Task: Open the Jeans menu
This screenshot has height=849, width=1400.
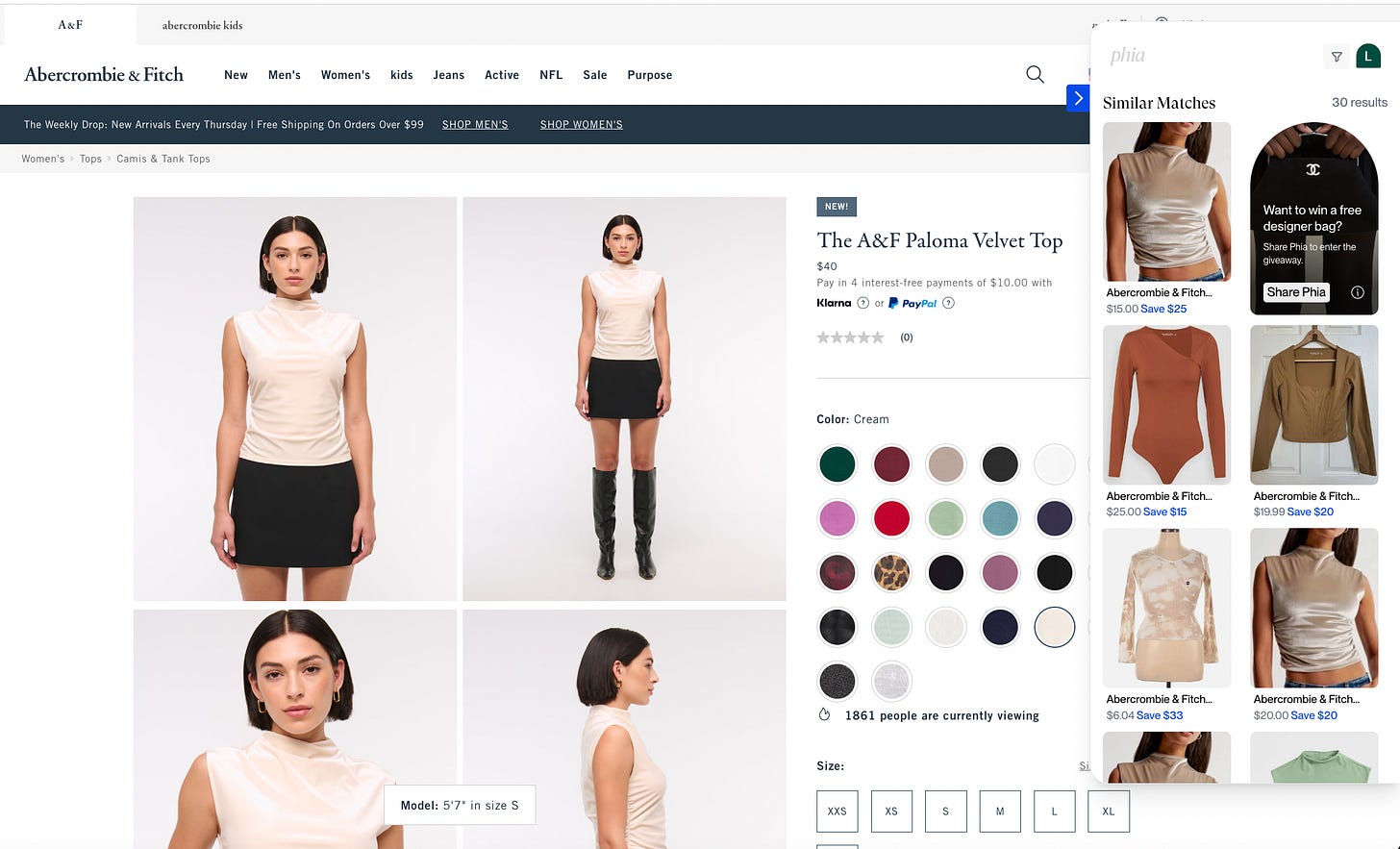Action: click(448, 75)
